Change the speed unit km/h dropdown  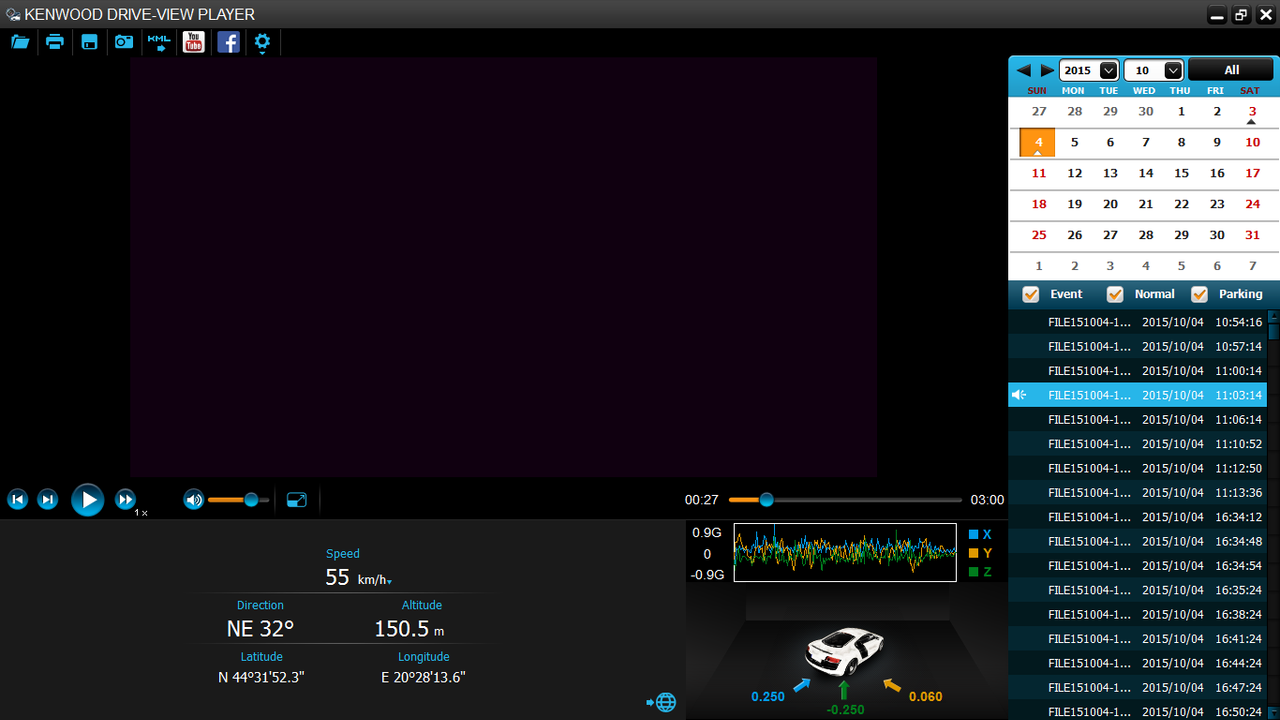tap(375, 580)
